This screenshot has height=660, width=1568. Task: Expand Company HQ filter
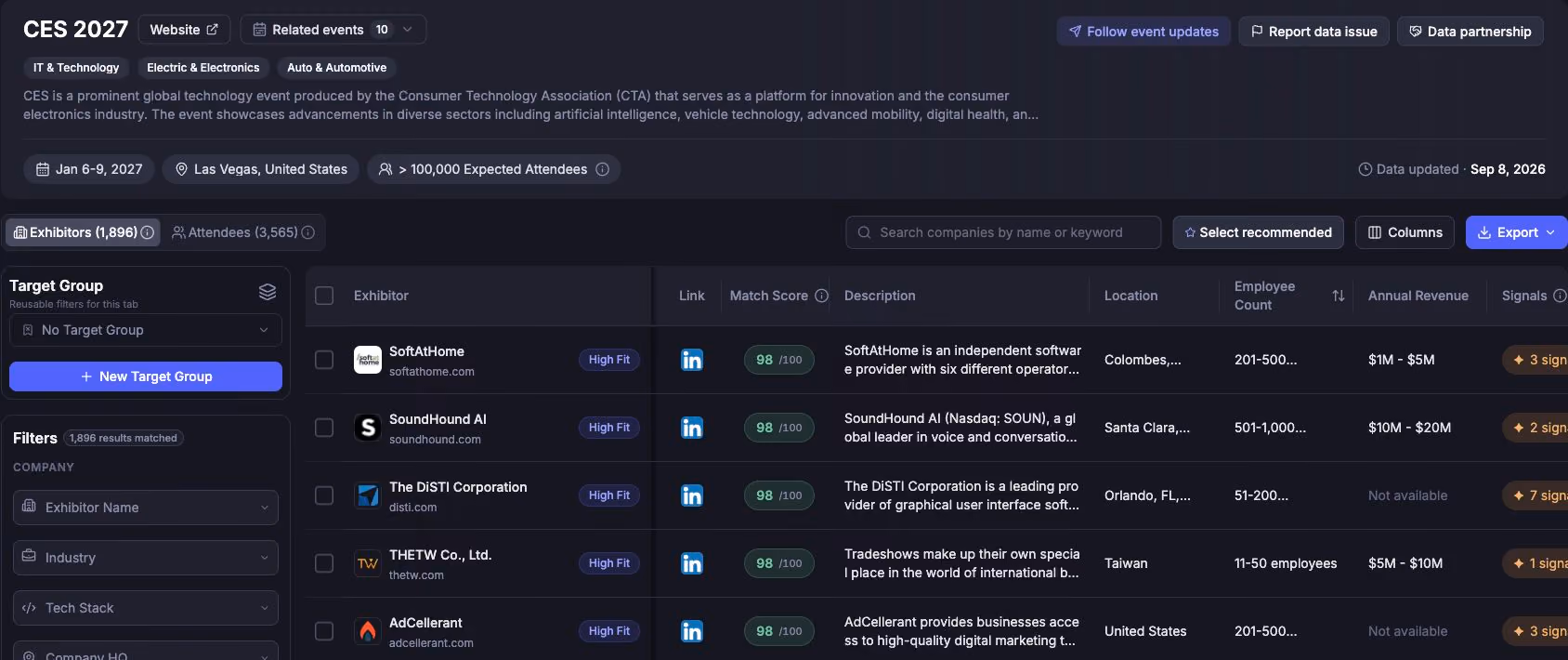(x=146, y=653)
